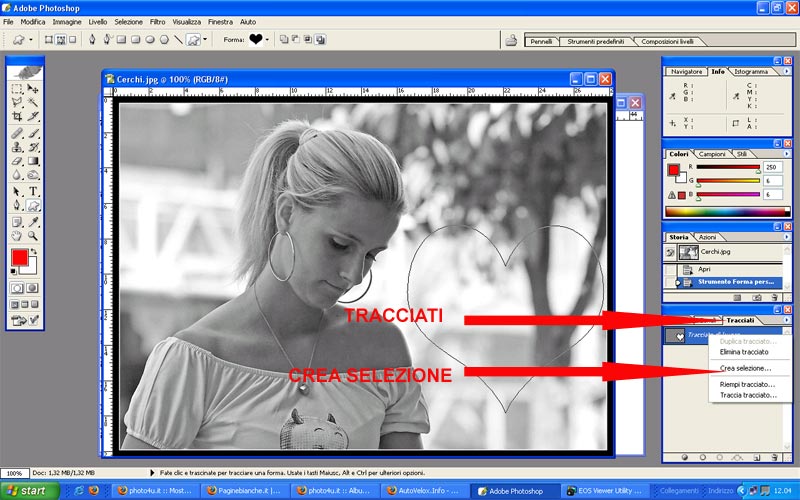Select the Notes tool

17,222
